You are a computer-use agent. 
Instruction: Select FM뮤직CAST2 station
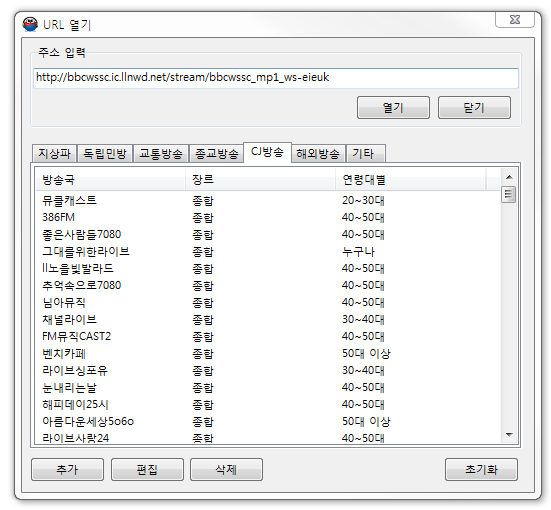(x=268, y=336)
